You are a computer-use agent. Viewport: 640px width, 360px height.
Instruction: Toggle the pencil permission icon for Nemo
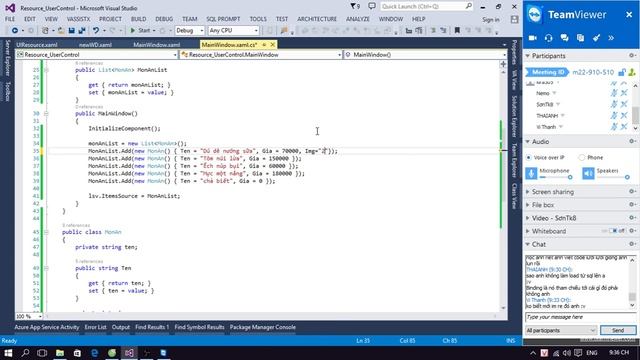[x=624, y=93]
